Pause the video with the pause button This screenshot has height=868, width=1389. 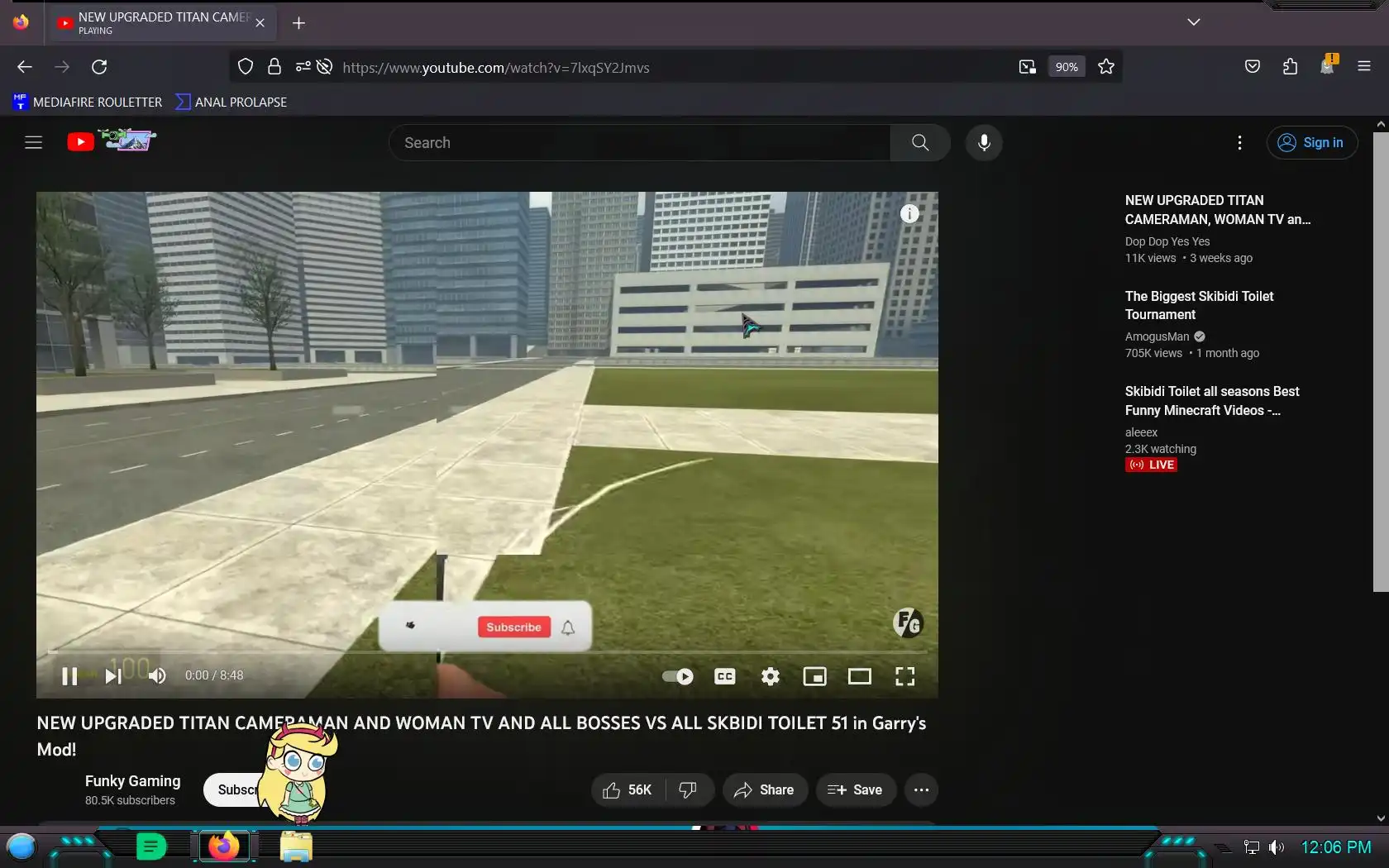click(x=69, y=676)
